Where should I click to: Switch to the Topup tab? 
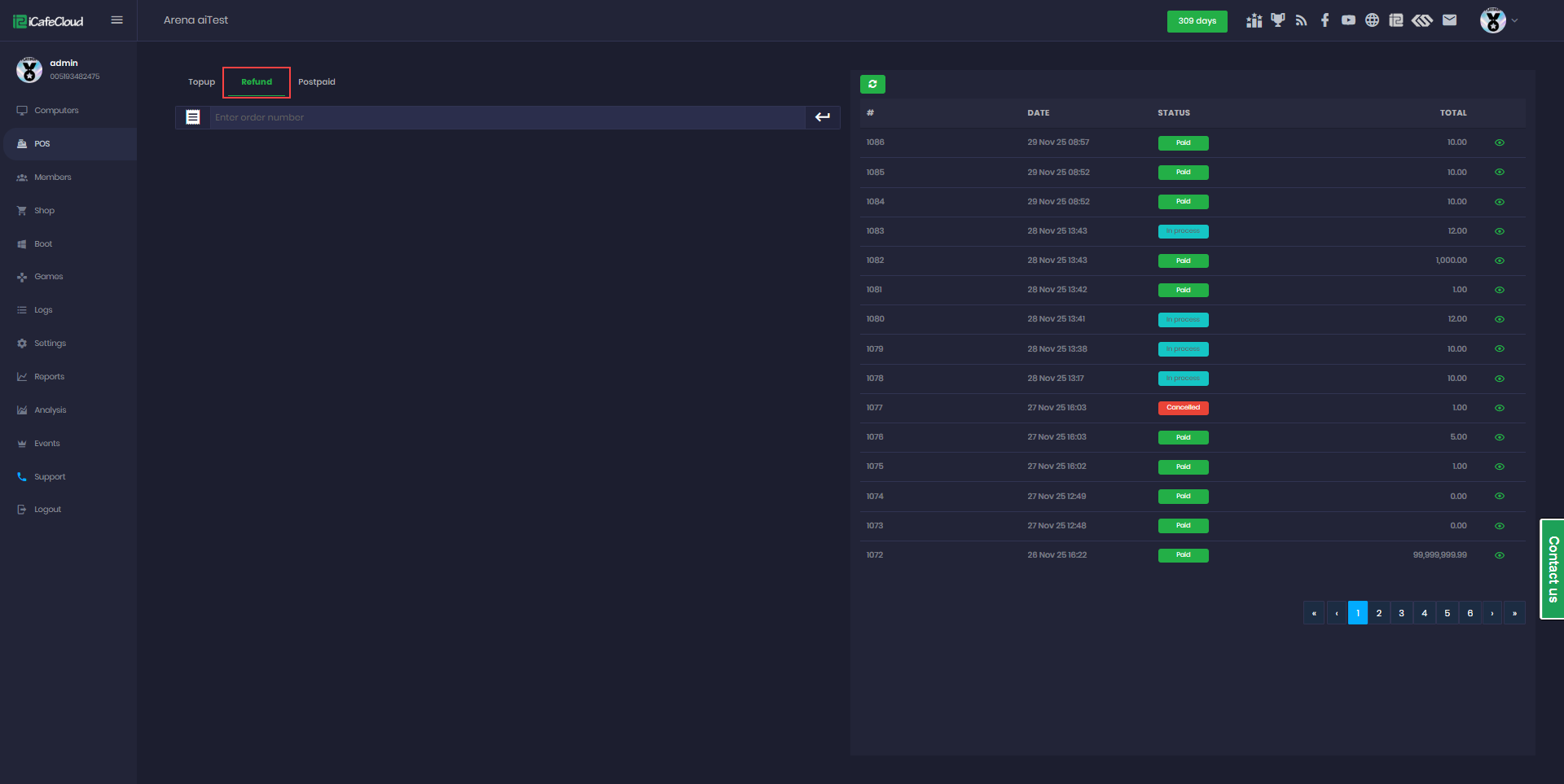click(201, 82)
